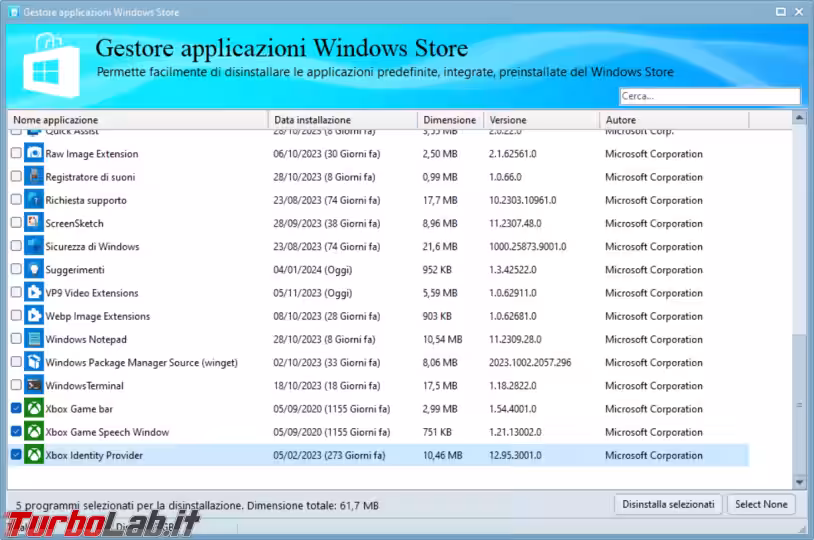The image size is (814, 540).
Task: Click the VP9 Video Extensions icon
Action: click(34, 293)
